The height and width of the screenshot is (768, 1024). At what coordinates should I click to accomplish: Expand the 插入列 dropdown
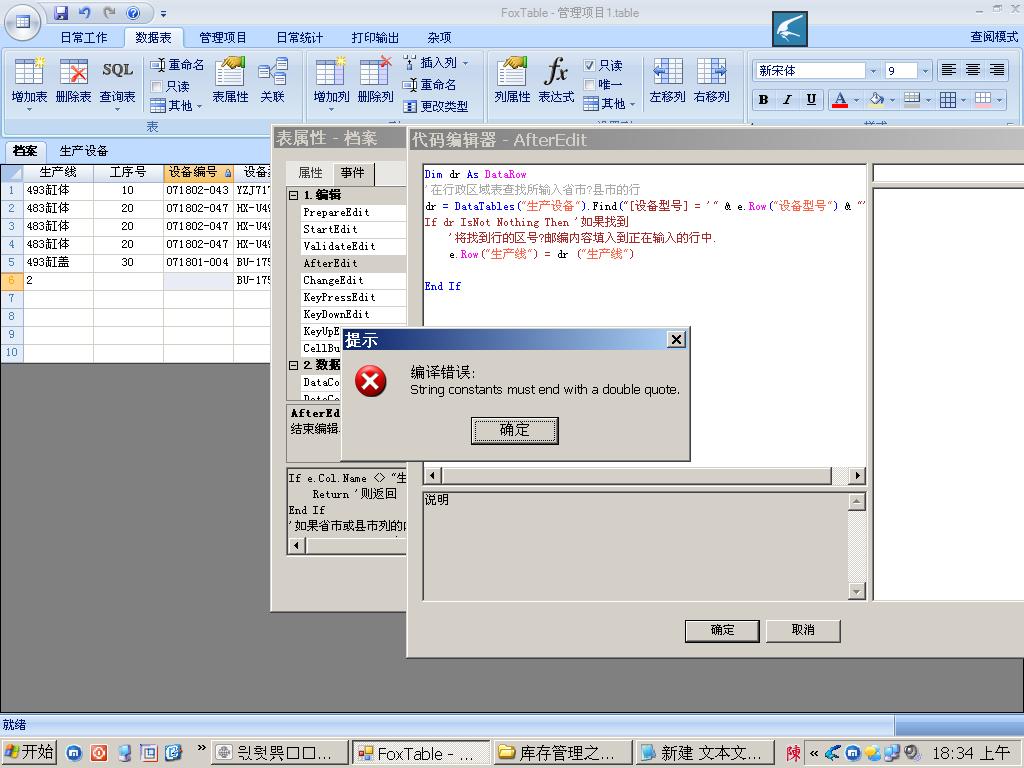coord(465,63)
